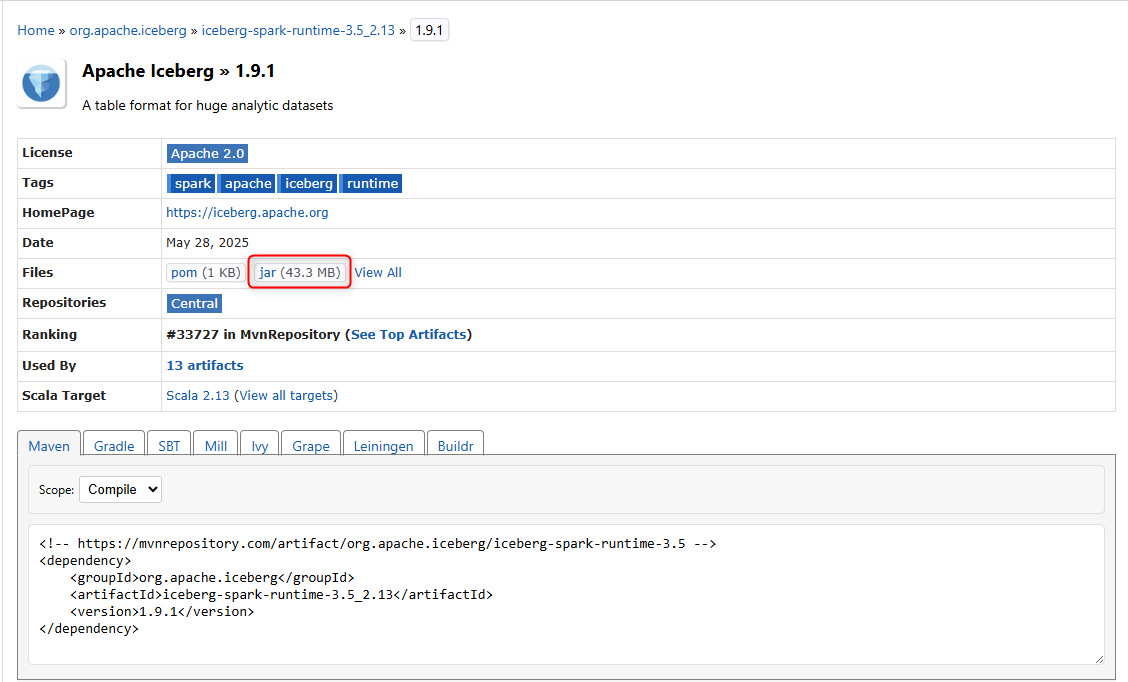The height and width of the screenshot is (682, 1128).
Task: Open the Scala 2.13 target link
Action: pos(198,396)
